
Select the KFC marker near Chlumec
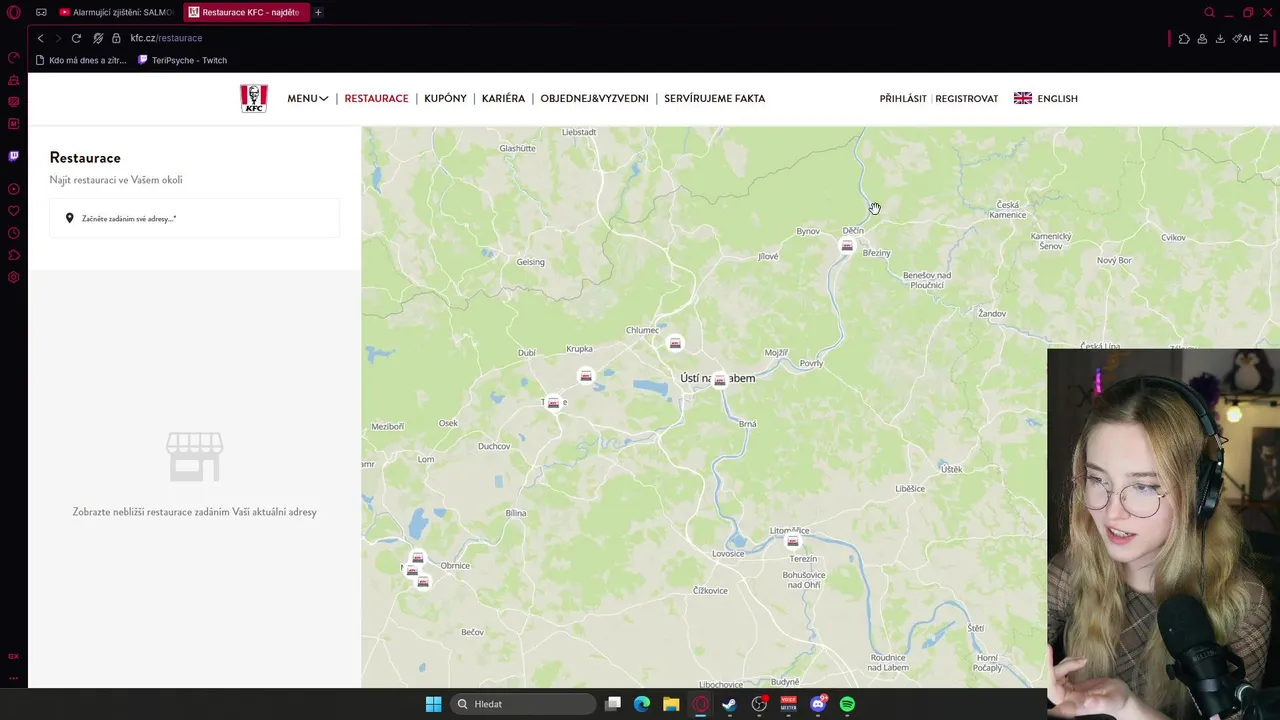(675, 343)
